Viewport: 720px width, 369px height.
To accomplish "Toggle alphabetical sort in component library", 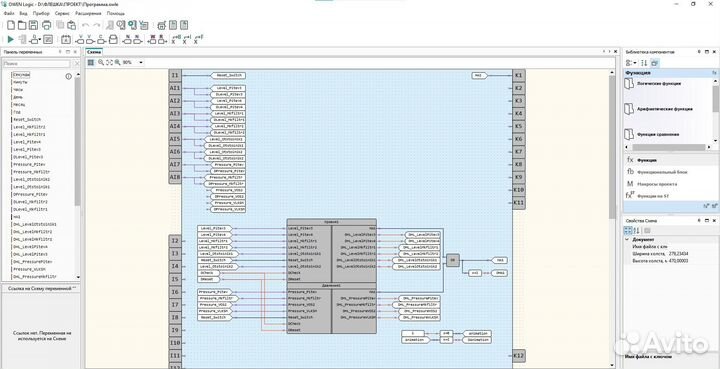I will (x=644, y=63).
